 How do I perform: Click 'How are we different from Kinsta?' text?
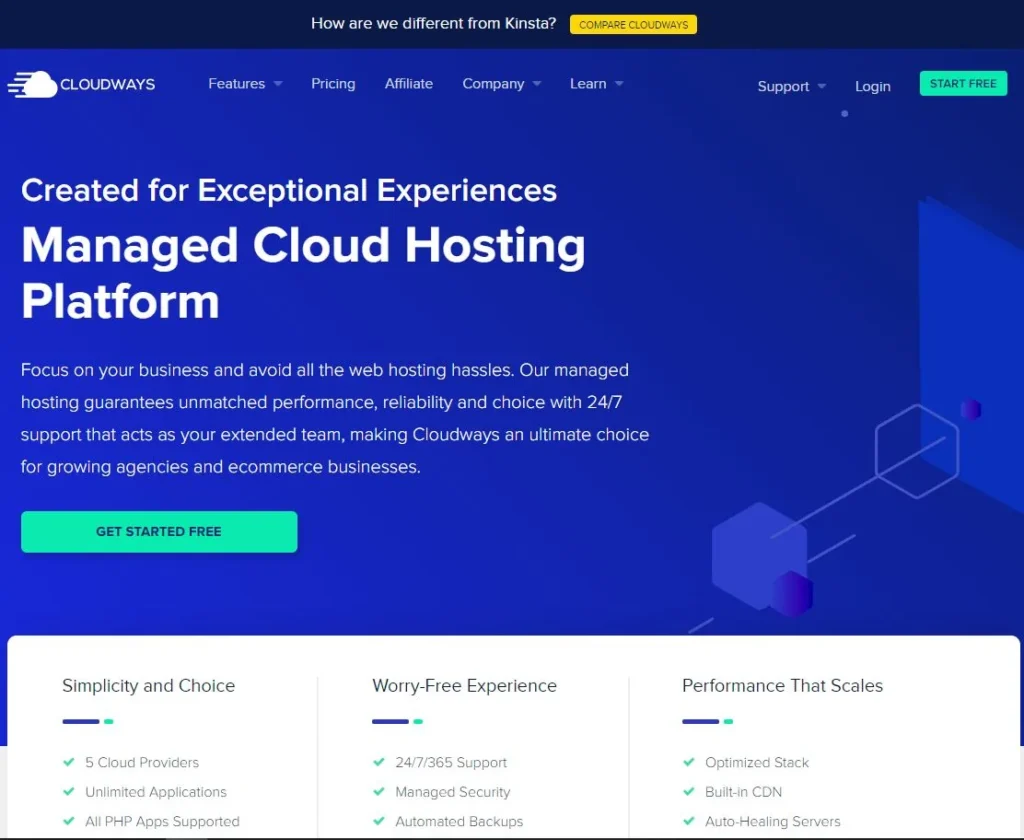click(434, 24)
